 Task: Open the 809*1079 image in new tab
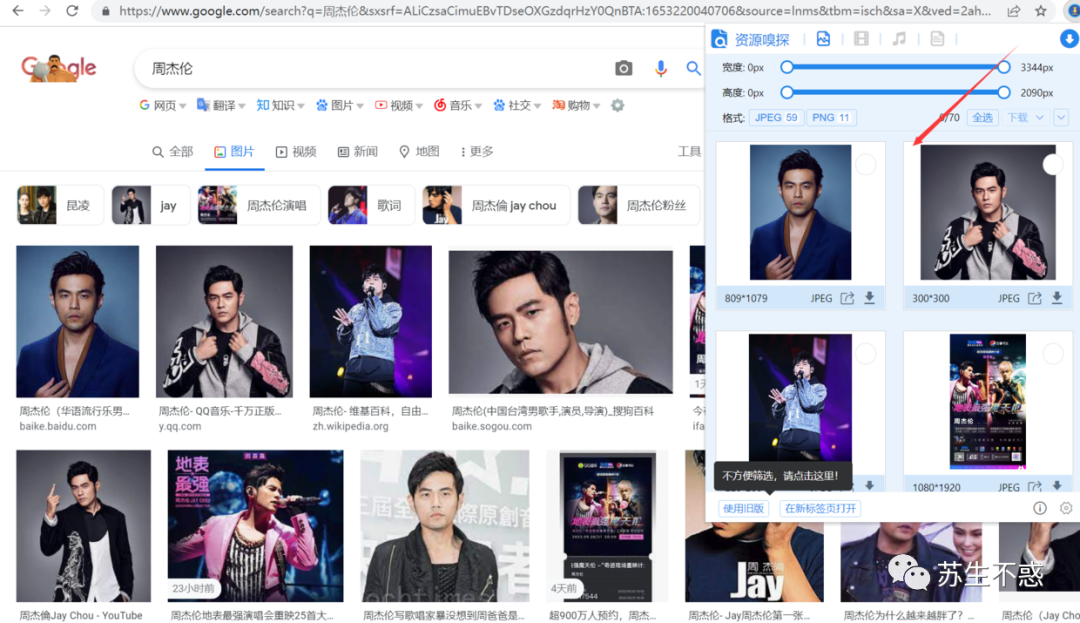click(847, 298)
